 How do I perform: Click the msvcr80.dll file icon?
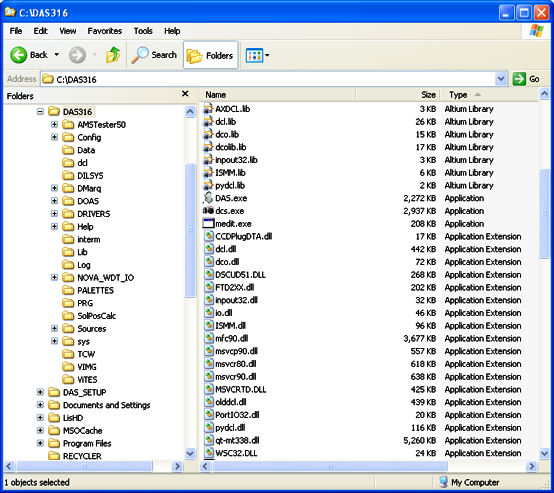(209, 364)
